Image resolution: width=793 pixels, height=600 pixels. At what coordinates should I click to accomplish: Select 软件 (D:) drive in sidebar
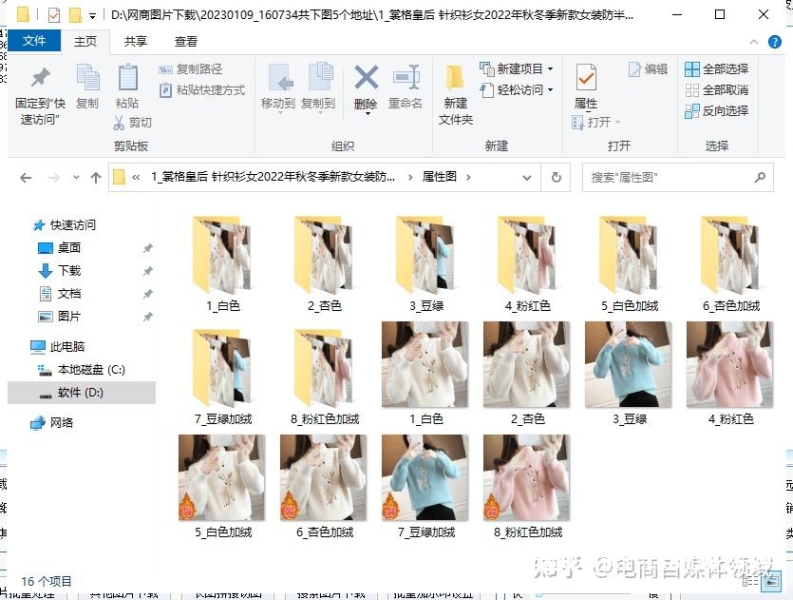click(81, 393)
